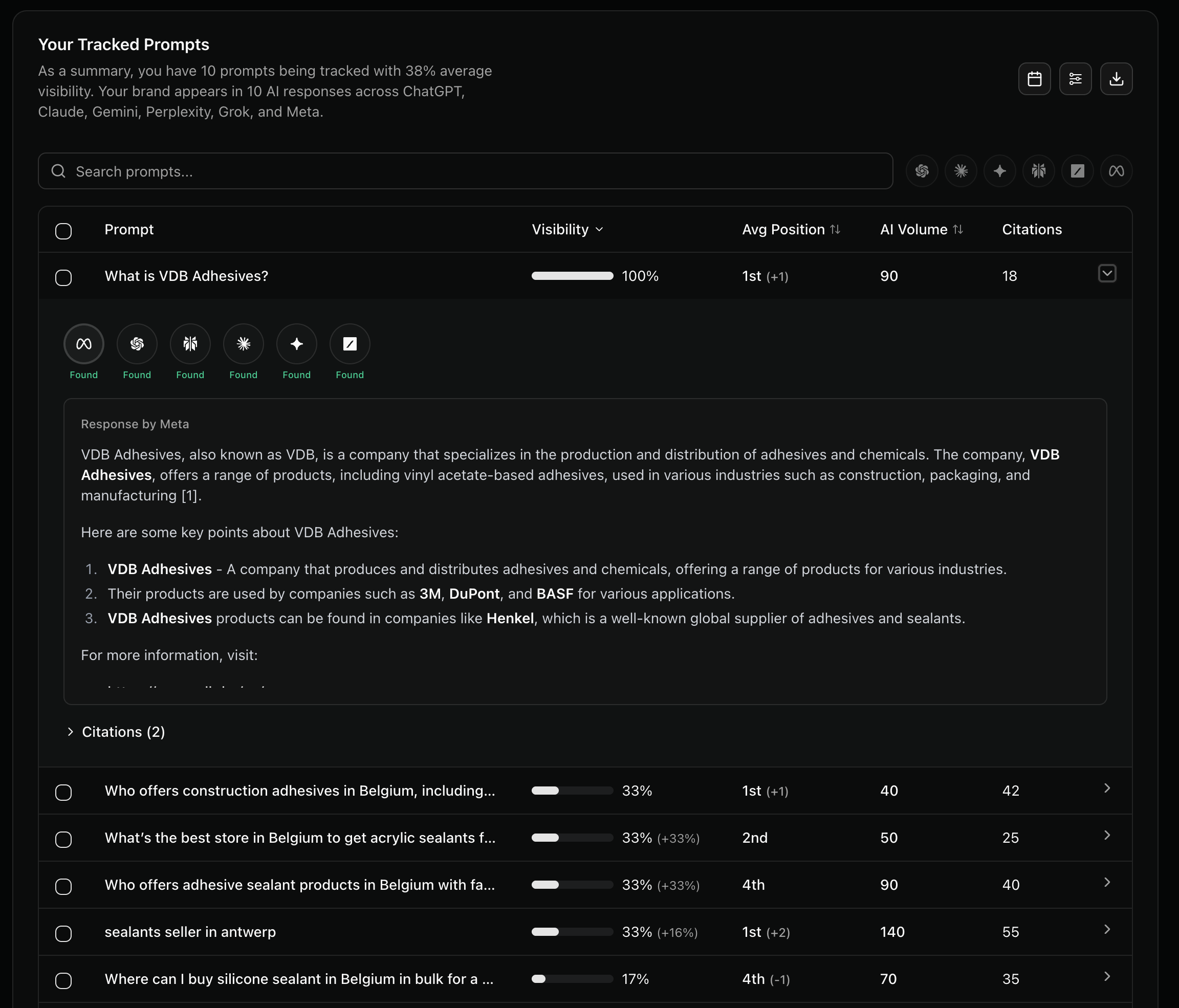This screenshot has width=1179, height=1008.
Task: Click the 100% visibility progress bar
Action: tap(573, 276)
